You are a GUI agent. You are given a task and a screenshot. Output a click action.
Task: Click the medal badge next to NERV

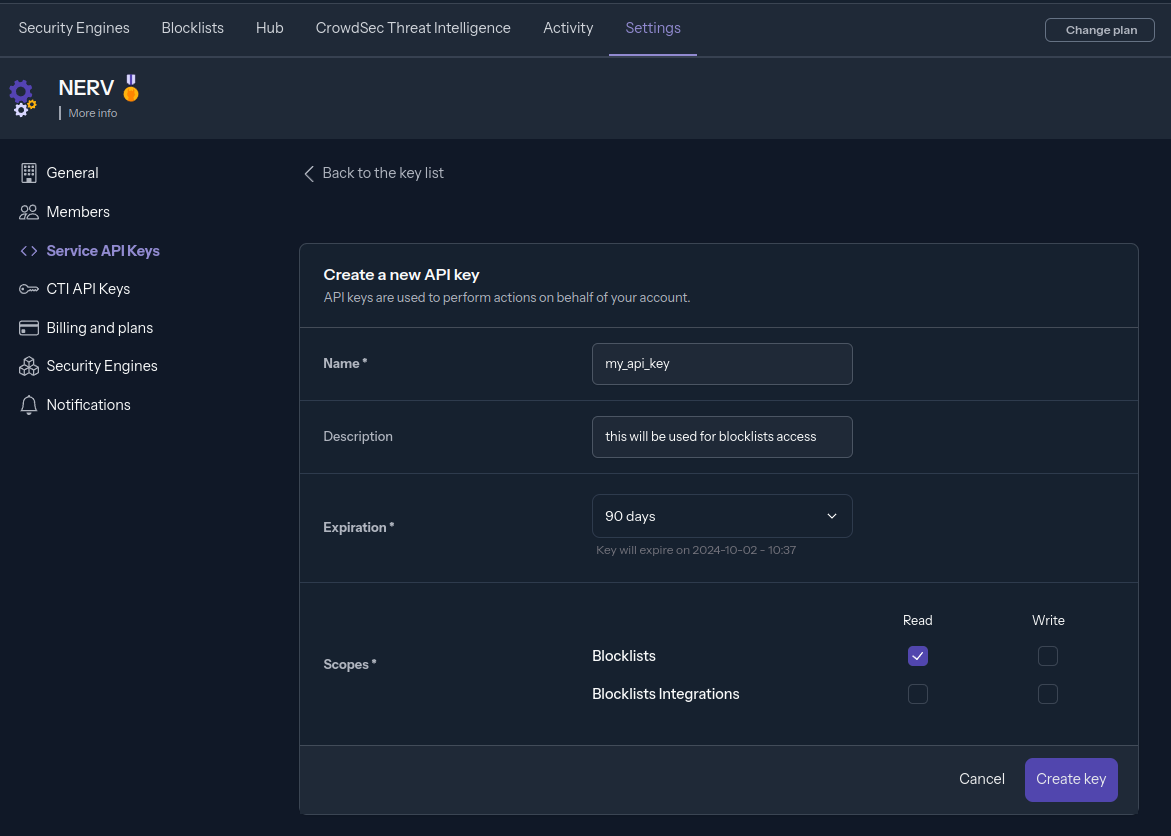[130, 88]
